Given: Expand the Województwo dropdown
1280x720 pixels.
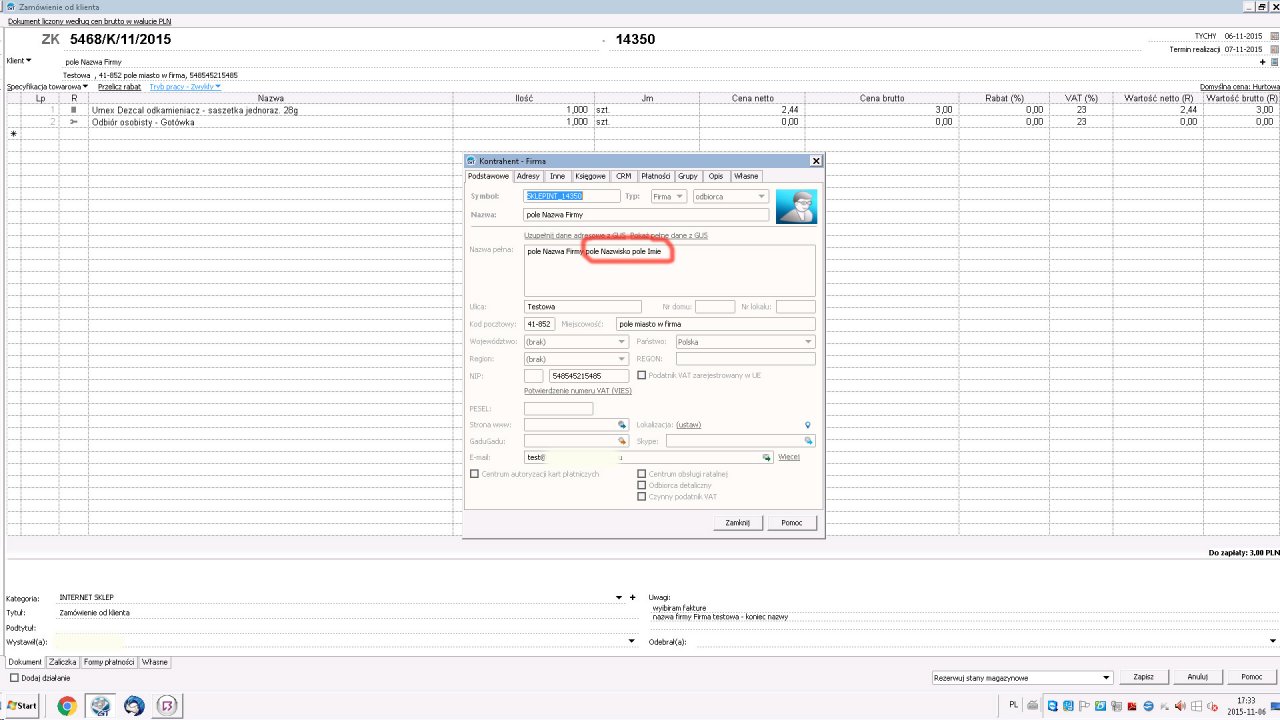Looking at the screenshot, I should (575, 342).
